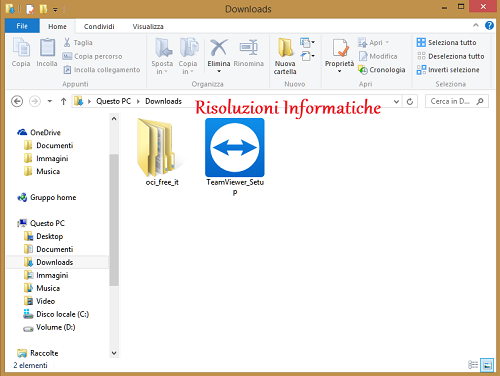Click the Cerca in Downloads search box
Screen dimensions: 500x376
(x=457, y=101)
